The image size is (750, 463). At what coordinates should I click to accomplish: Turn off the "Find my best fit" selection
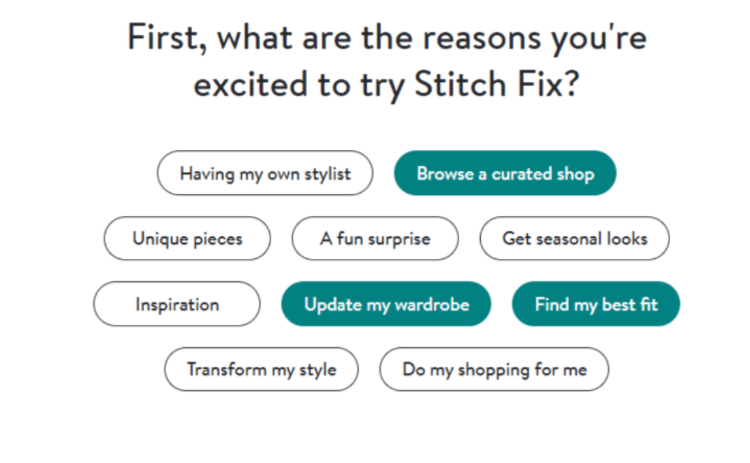596,304
